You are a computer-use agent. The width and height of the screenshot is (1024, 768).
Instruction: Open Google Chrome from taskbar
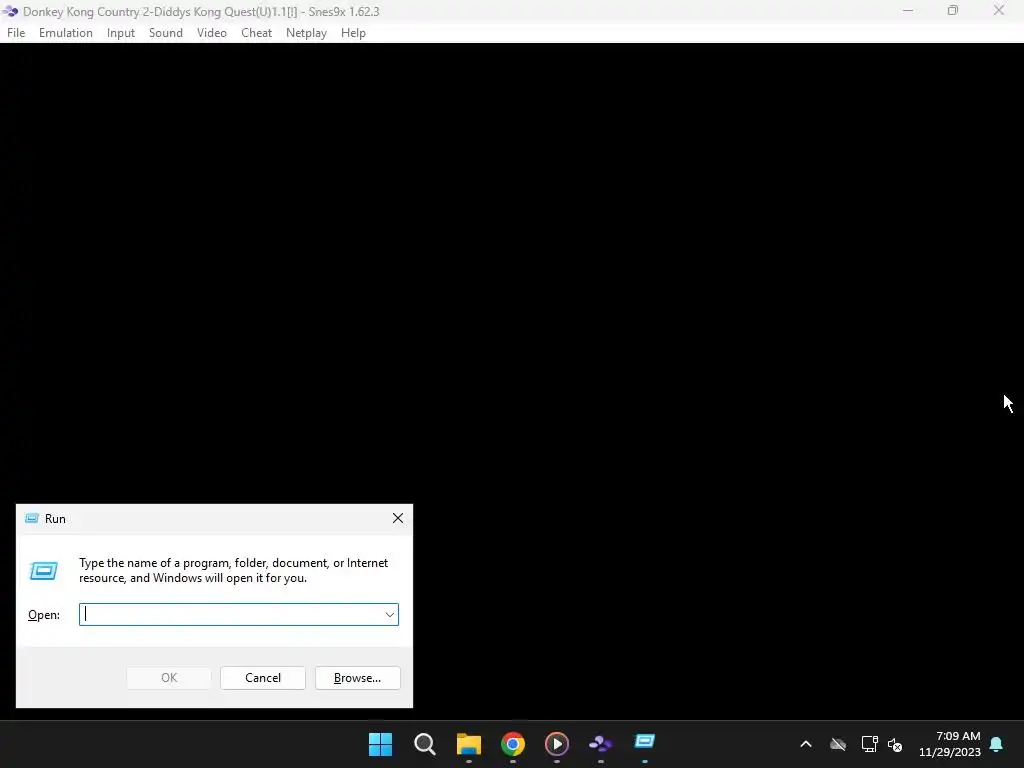(x=513, y=744)
